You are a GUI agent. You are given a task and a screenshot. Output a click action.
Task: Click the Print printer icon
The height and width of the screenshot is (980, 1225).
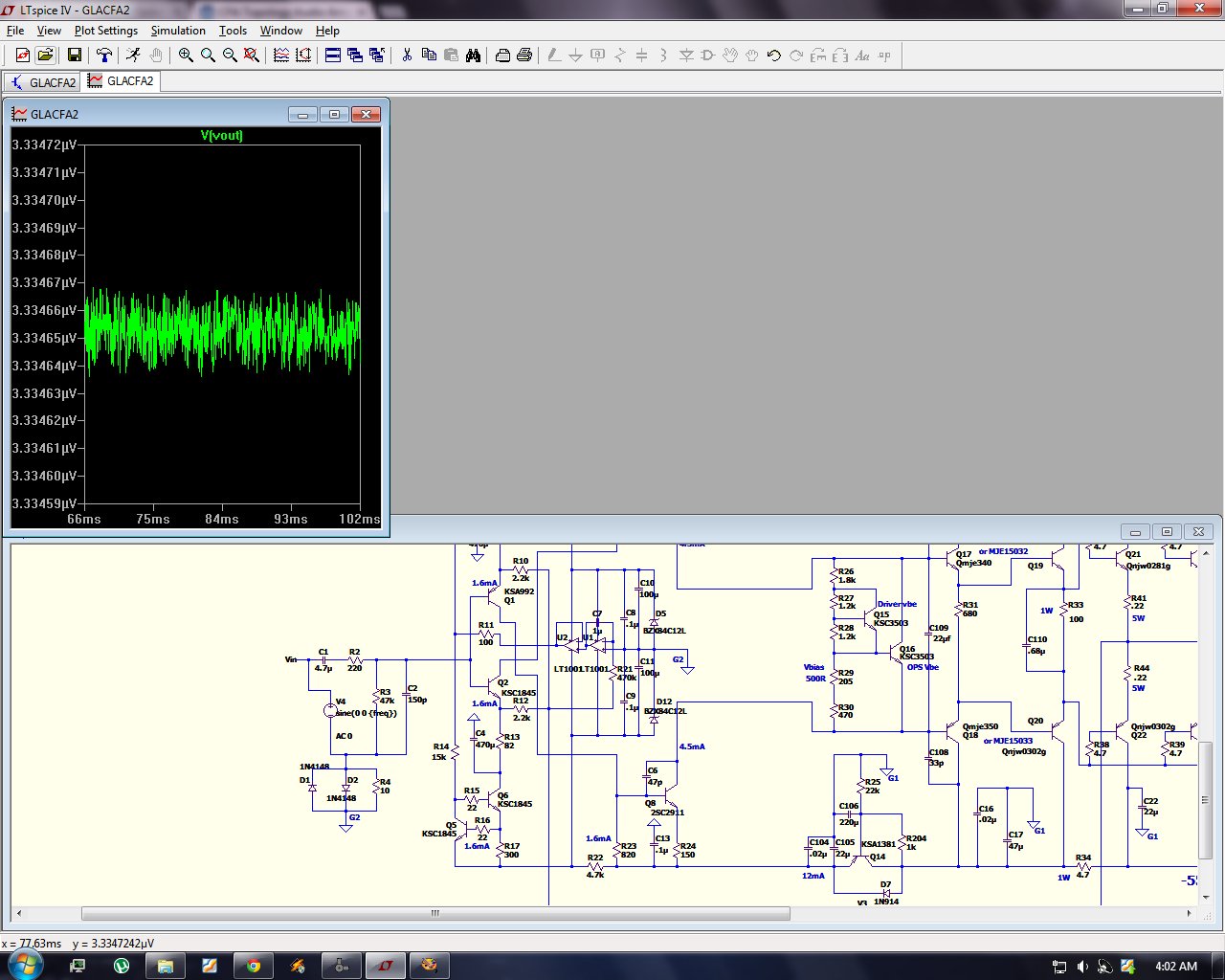[524, 56]
